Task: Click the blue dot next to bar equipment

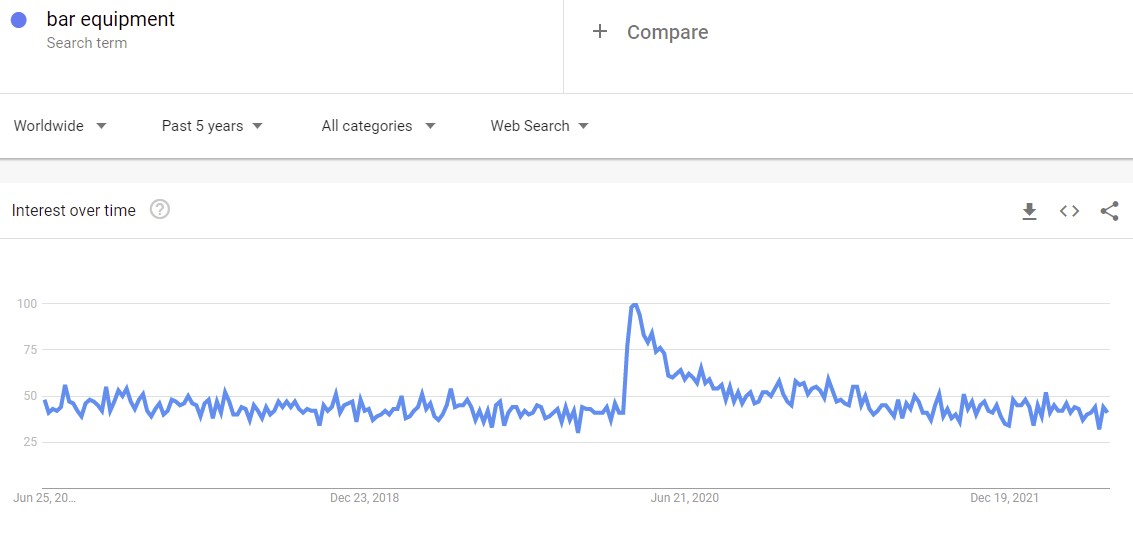Action: pyautogui.click(x=19, y=20)
